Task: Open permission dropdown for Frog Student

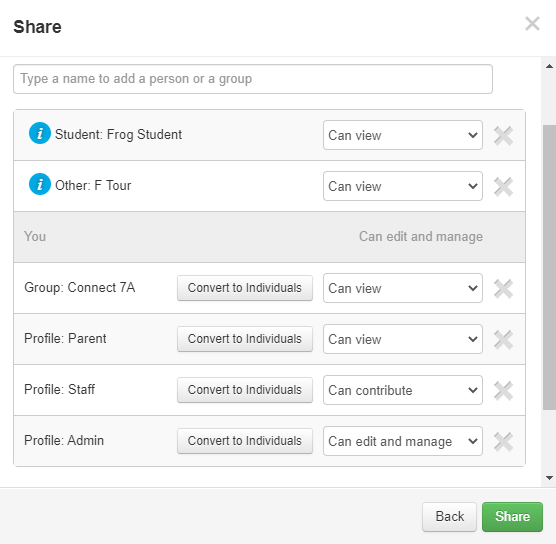Action: click(x=402, y=135)
